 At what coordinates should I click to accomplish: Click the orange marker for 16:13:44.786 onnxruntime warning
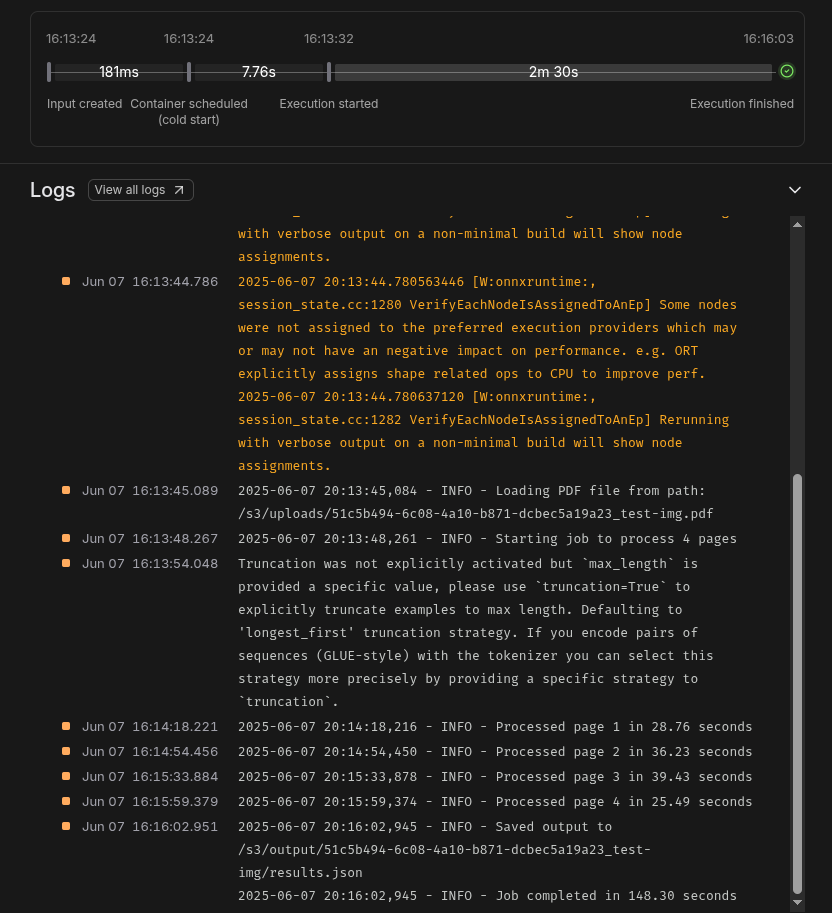(x=66, y=281)
